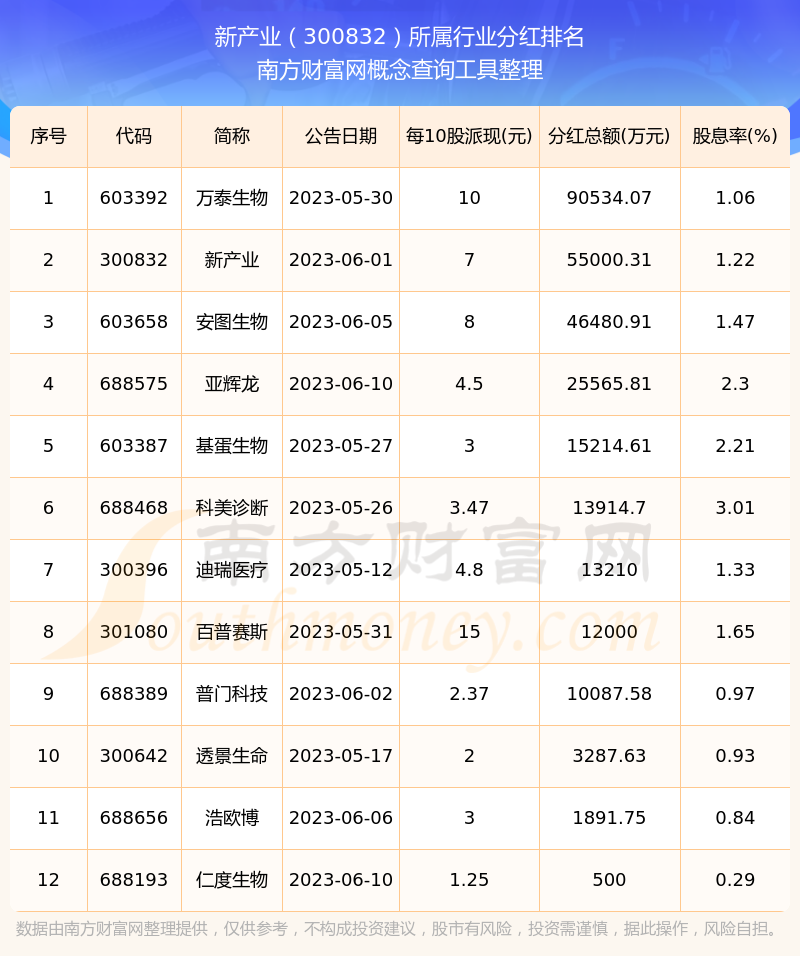Click the dividend total 90534.07
The width and height of the screenshot is (800, 956).
coord(609,198)
